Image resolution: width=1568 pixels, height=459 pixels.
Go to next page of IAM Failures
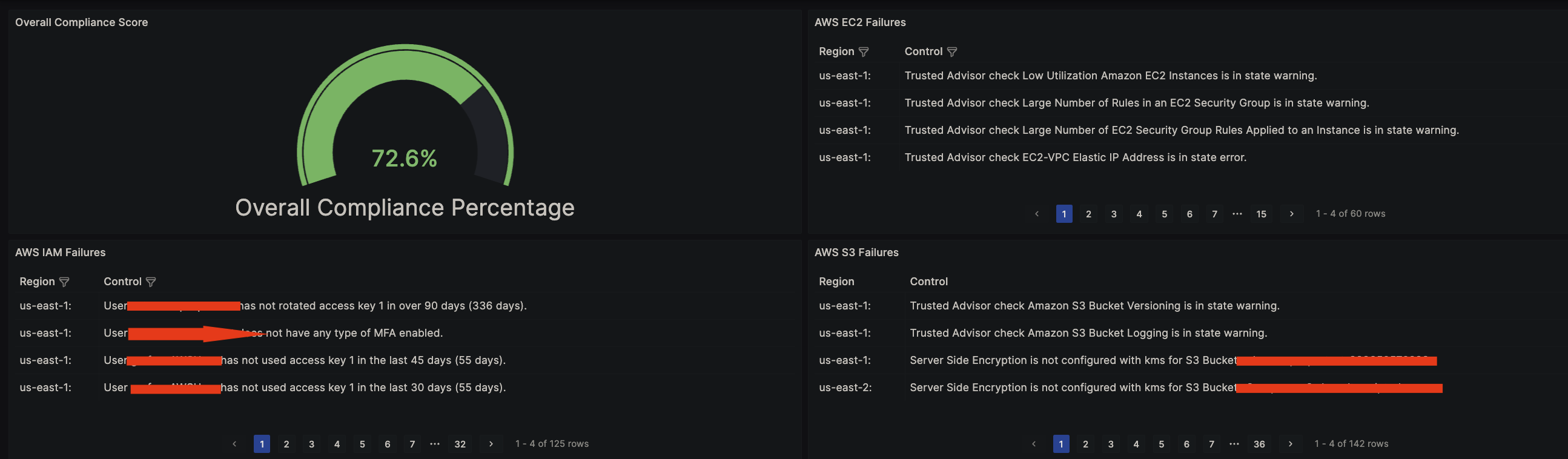[x=491, y=444]
